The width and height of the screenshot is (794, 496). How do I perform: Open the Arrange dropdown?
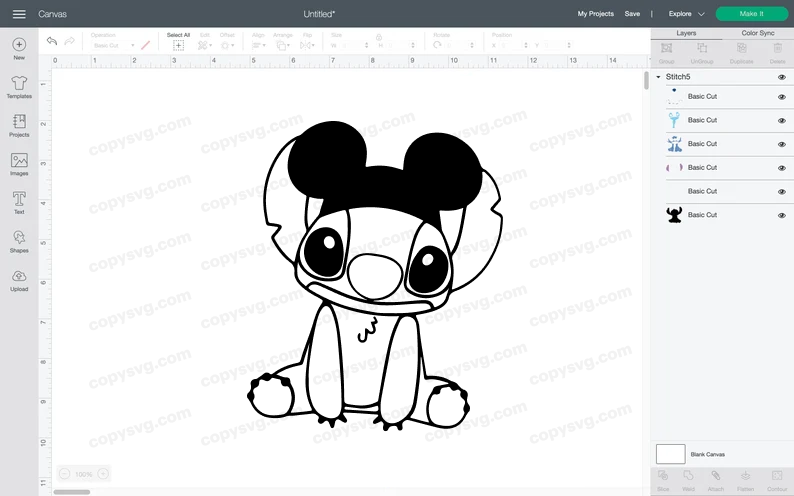[x=283, y=46]
